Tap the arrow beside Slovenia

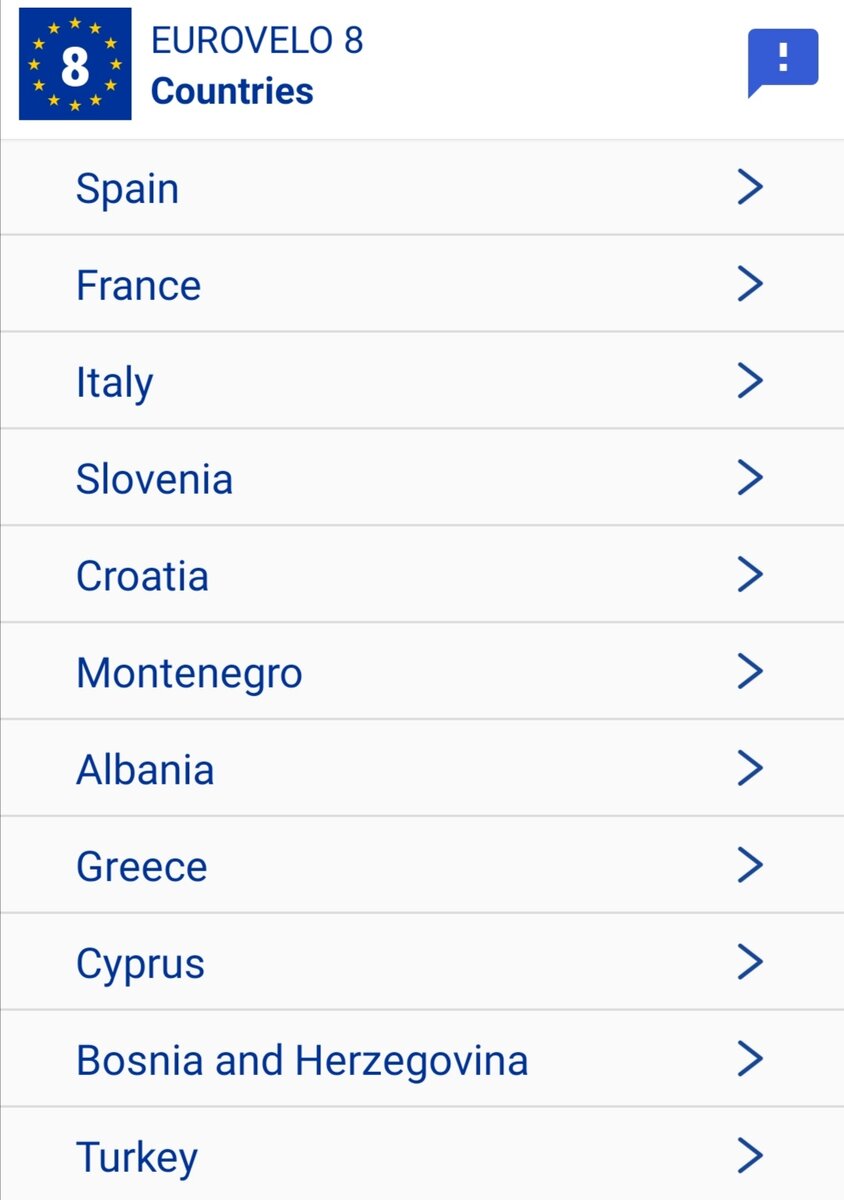point(750,478)
